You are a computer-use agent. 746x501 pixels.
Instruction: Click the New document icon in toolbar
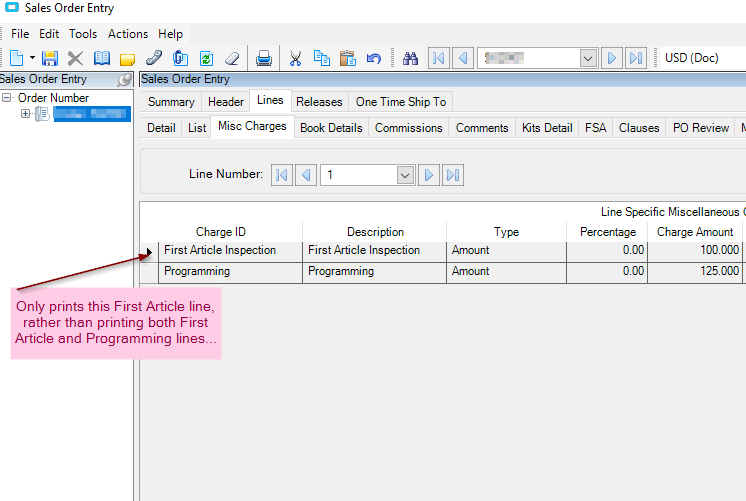tap(16, 59)
